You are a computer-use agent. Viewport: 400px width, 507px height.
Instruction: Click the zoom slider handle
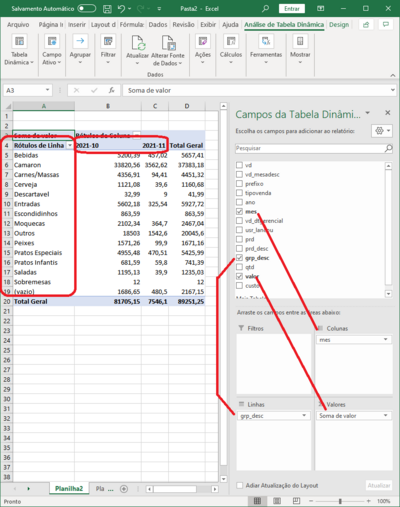point(340,501)
